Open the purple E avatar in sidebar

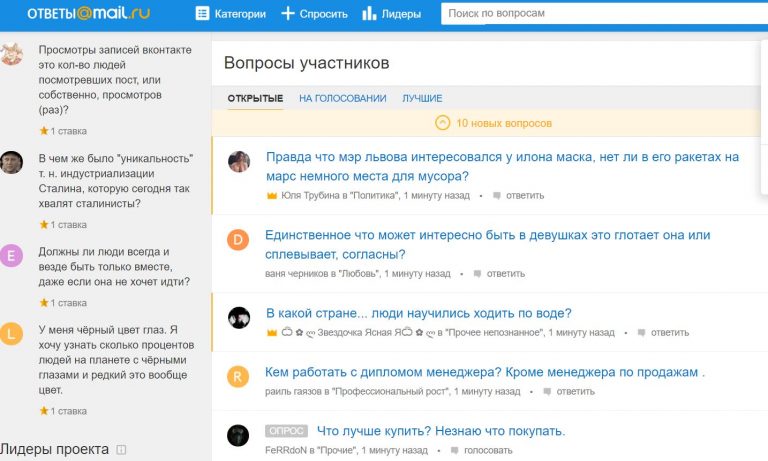[11, 255]
